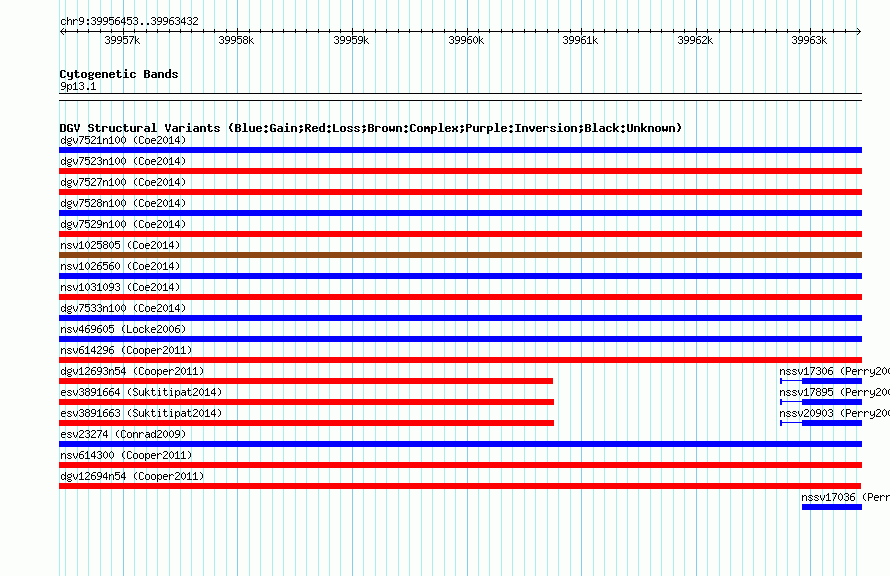Screen dimensions: 890x576
Task: Click the nsv469605 (Locke2006) variant bar
Action: click(x=460, y=339)
